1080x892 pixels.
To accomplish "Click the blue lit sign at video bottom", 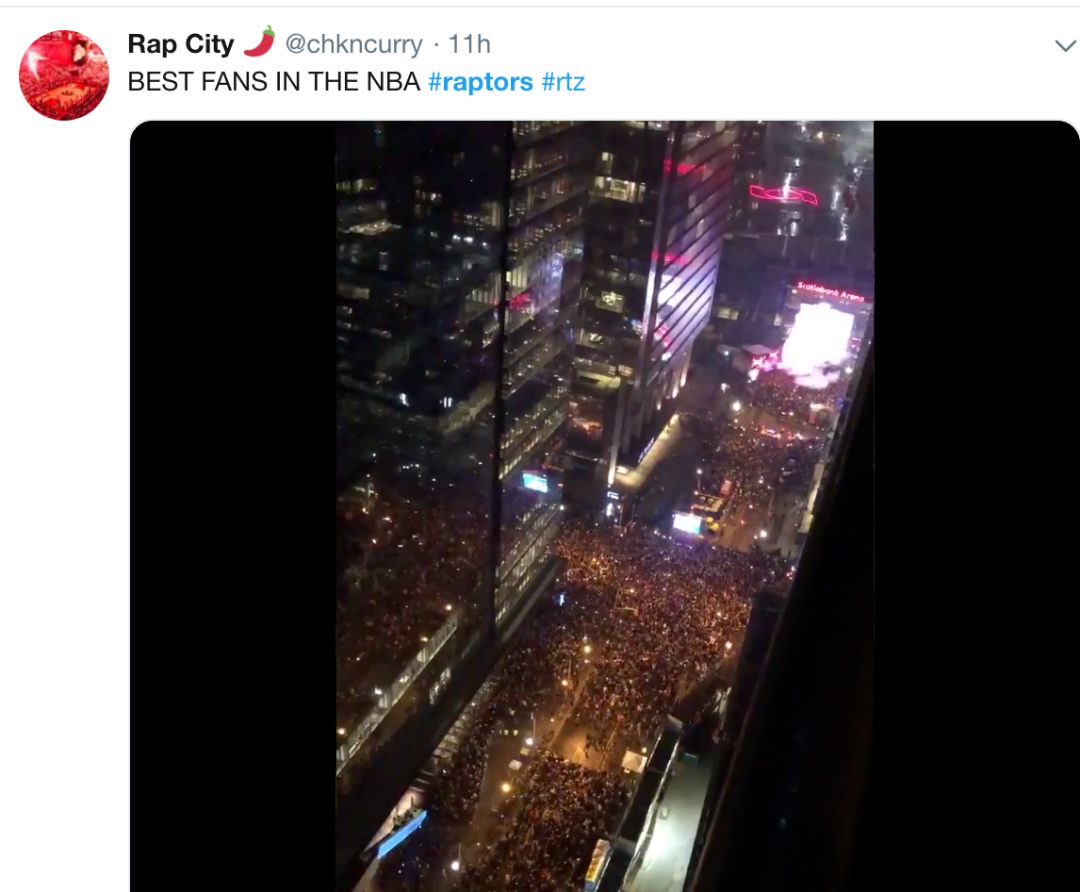I will coord(402,833).
